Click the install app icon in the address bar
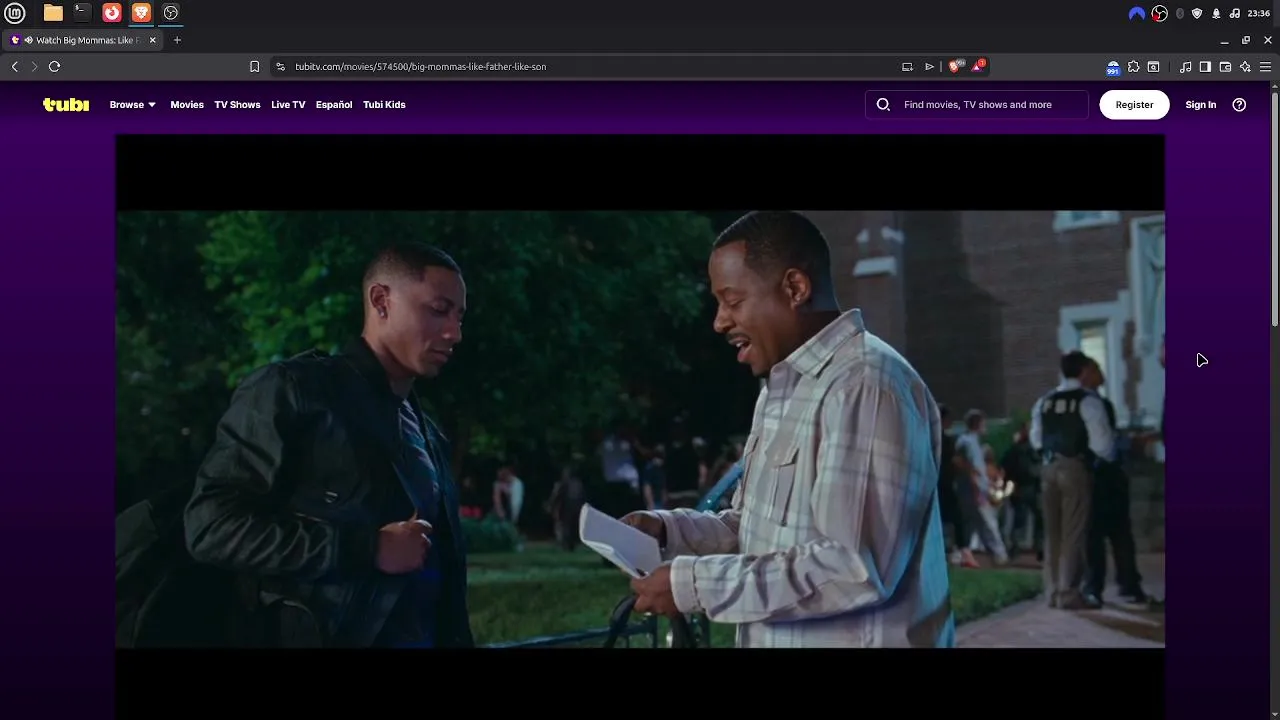 (x=907, y=66)
